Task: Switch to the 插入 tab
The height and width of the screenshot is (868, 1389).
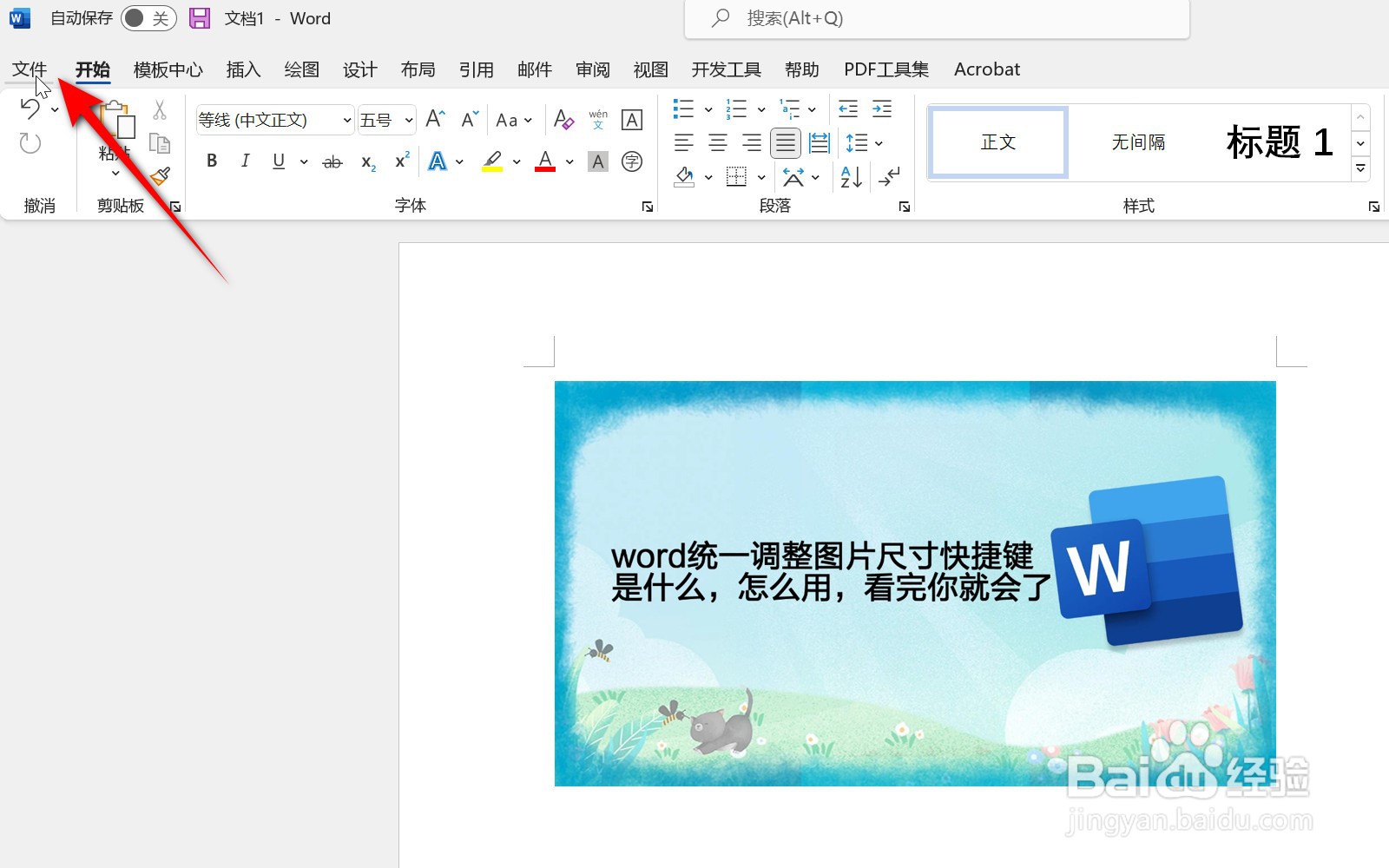Action: 244,69
